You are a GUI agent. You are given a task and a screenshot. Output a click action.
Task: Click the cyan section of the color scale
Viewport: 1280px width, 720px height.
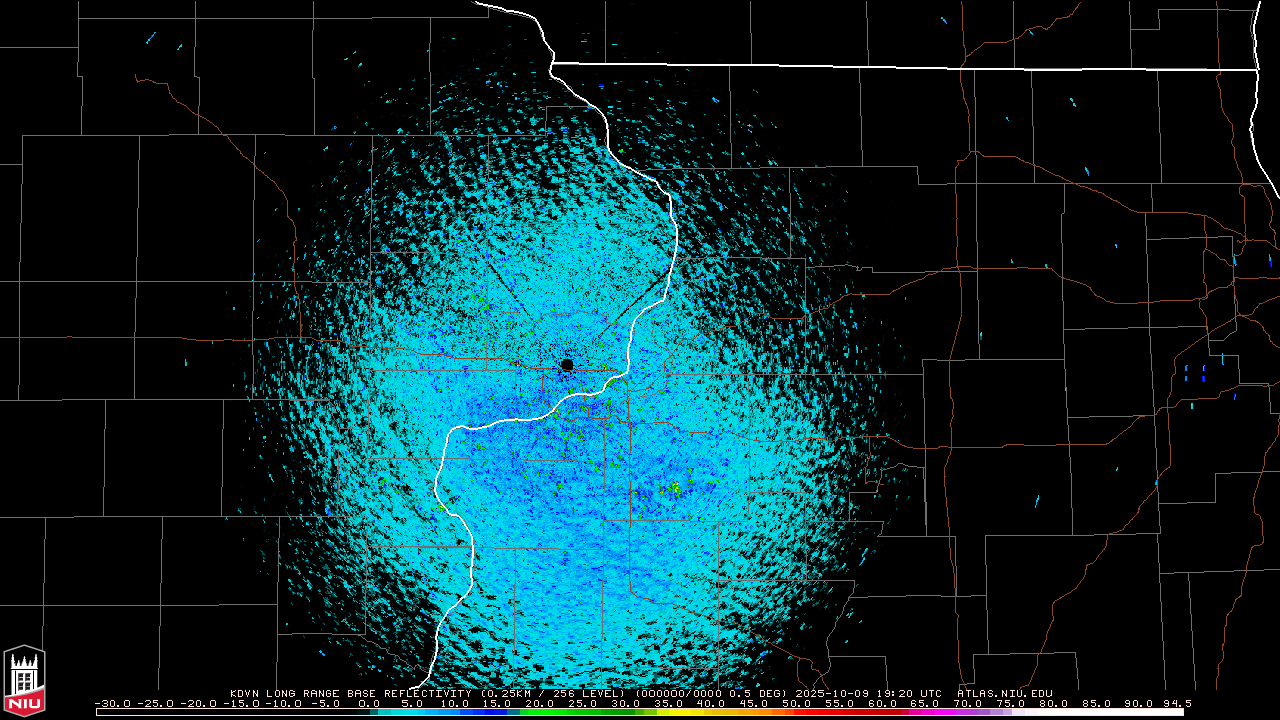(x=420, y=712)
